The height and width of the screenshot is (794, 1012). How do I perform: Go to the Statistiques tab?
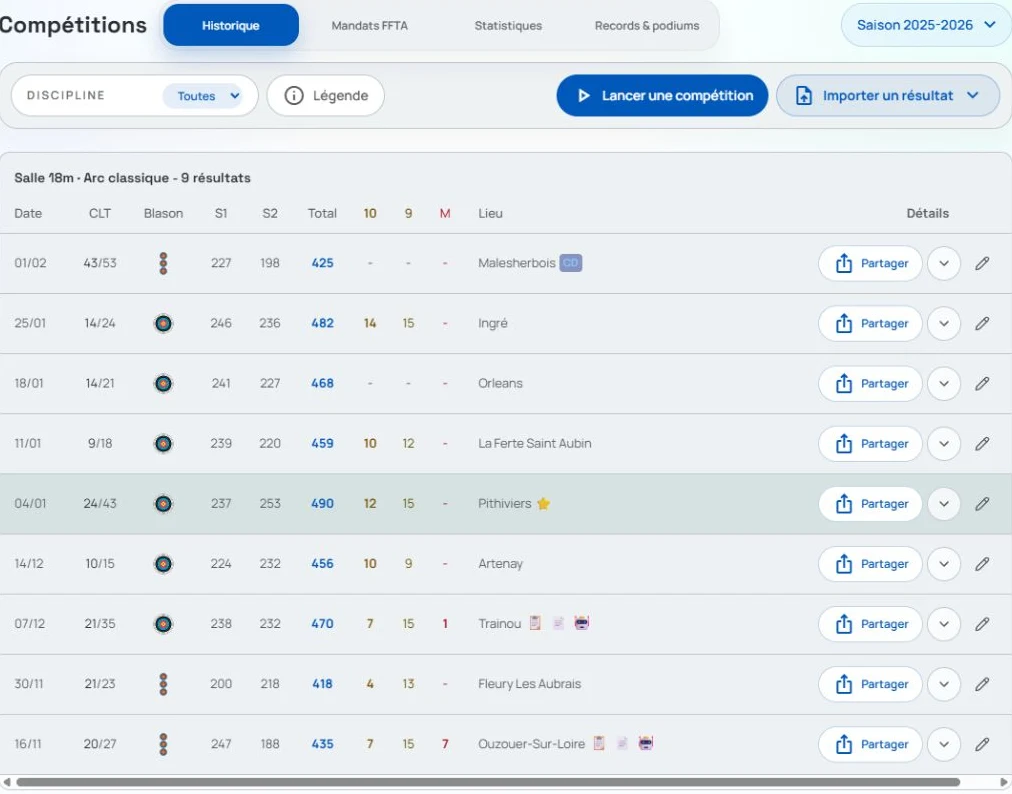[x=508, y=26]
